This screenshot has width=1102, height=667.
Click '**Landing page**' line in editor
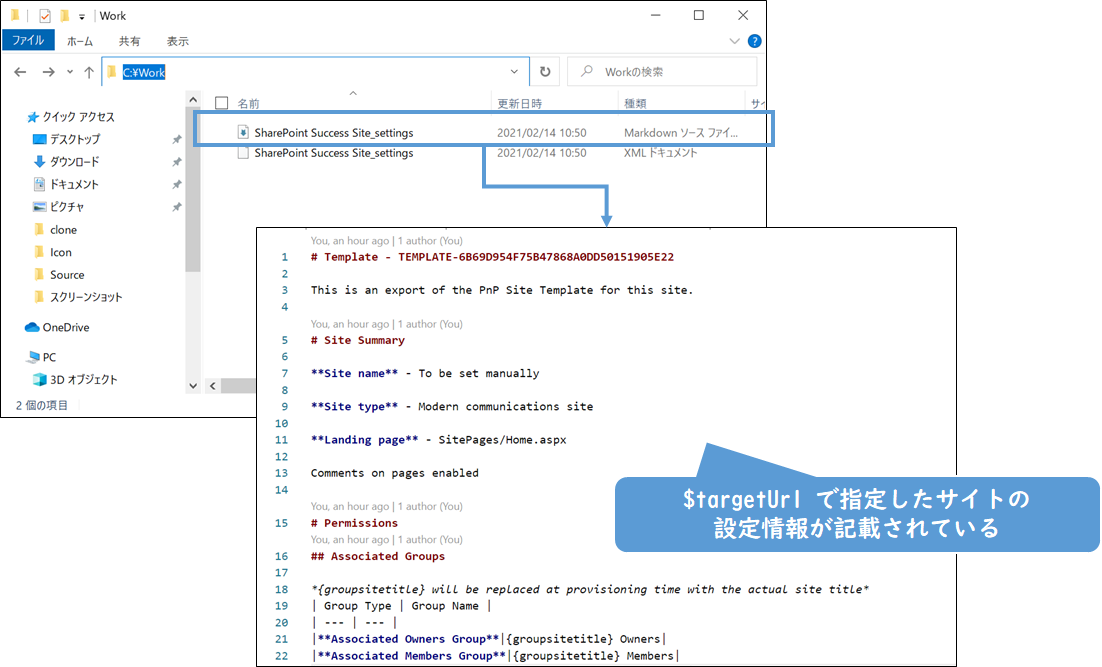[439, 440]
